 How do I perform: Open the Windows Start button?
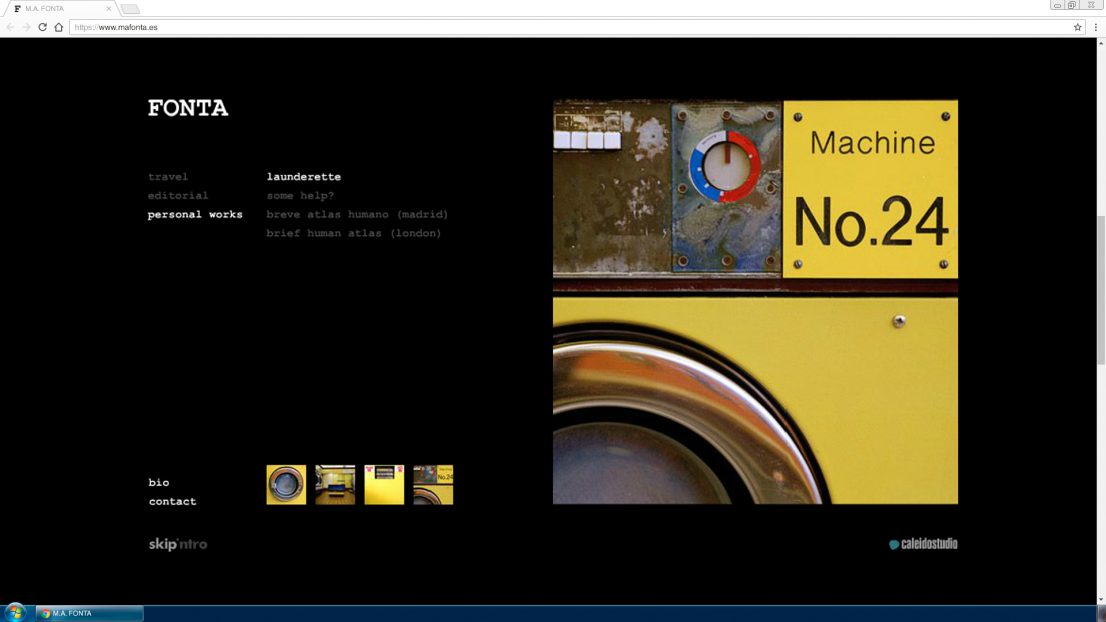click(15, 613)
